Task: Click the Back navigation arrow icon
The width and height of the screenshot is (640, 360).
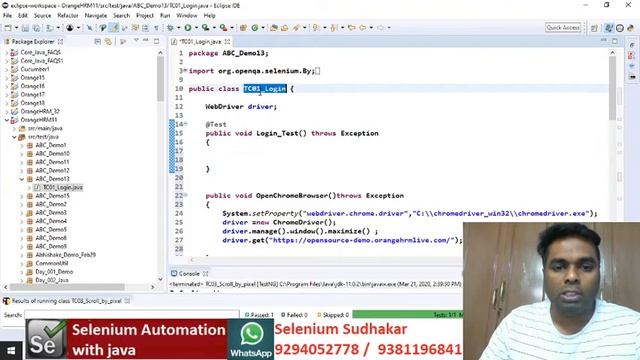Action: 362,28
